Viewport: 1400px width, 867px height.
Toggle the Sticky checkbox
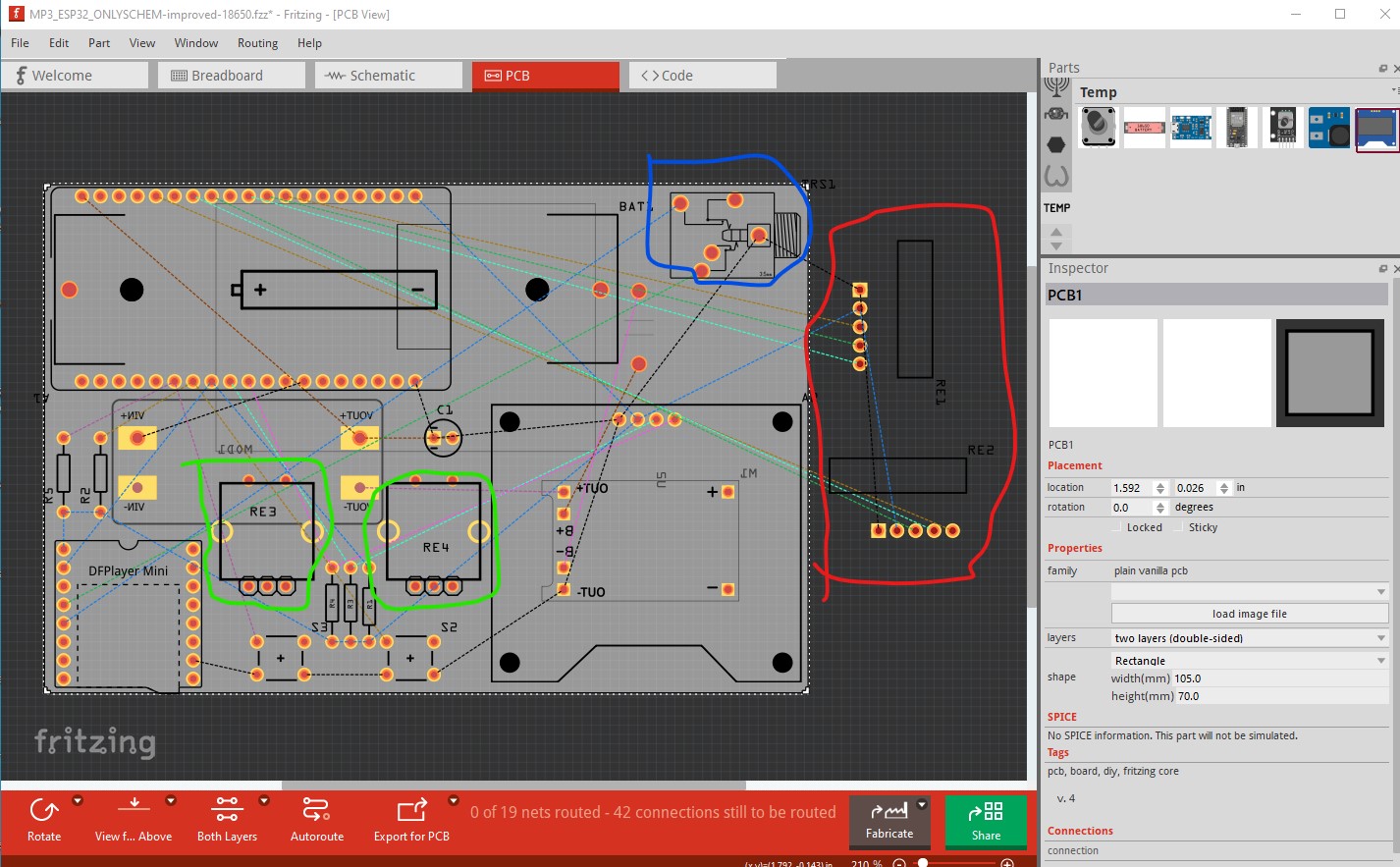pyautogui.click(x=1180, y=527)
